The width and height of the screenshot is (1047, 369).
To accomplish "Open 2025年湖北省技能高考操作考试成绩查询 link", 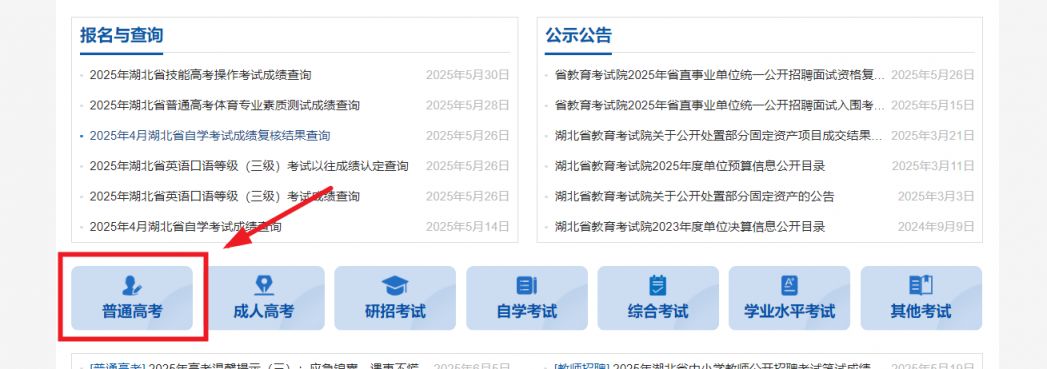I will coord(200,75).
